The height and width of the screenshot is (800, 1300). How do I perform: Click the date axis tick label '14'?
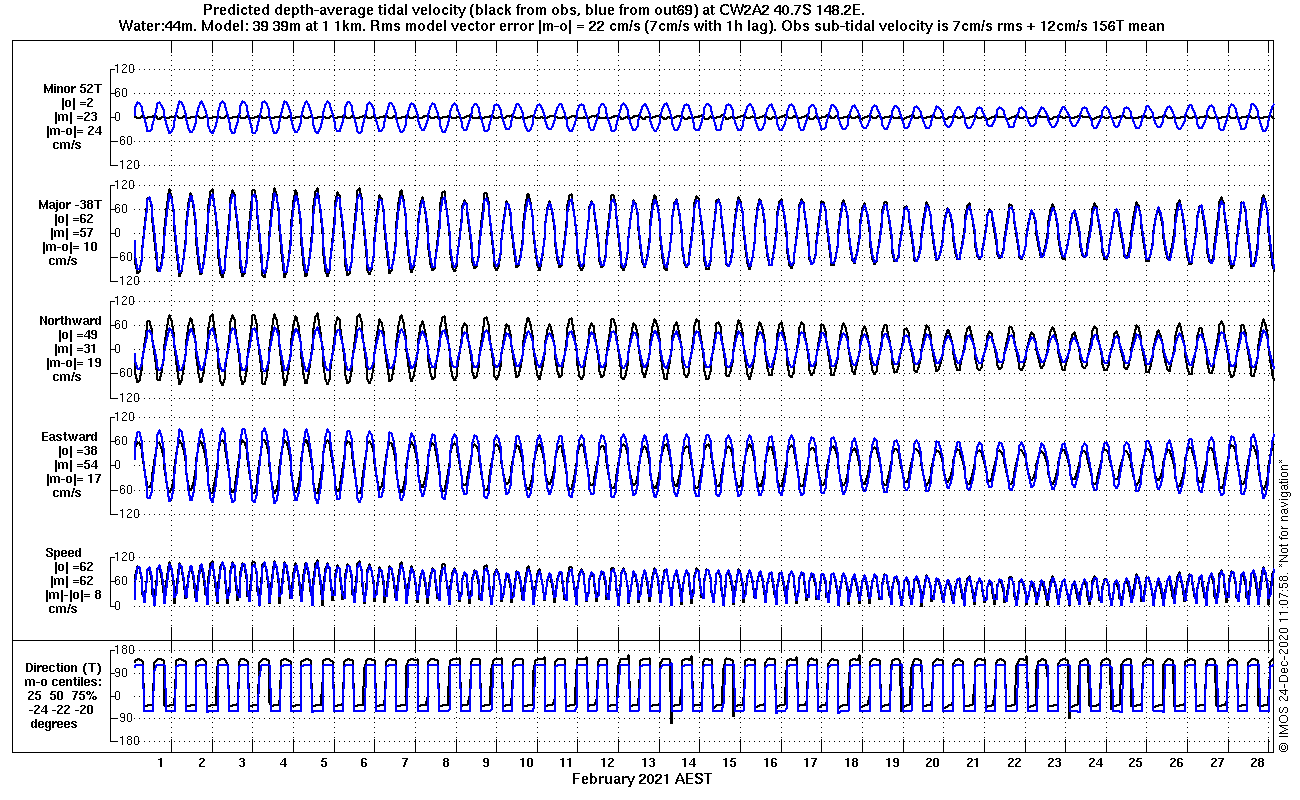point(689,763)
